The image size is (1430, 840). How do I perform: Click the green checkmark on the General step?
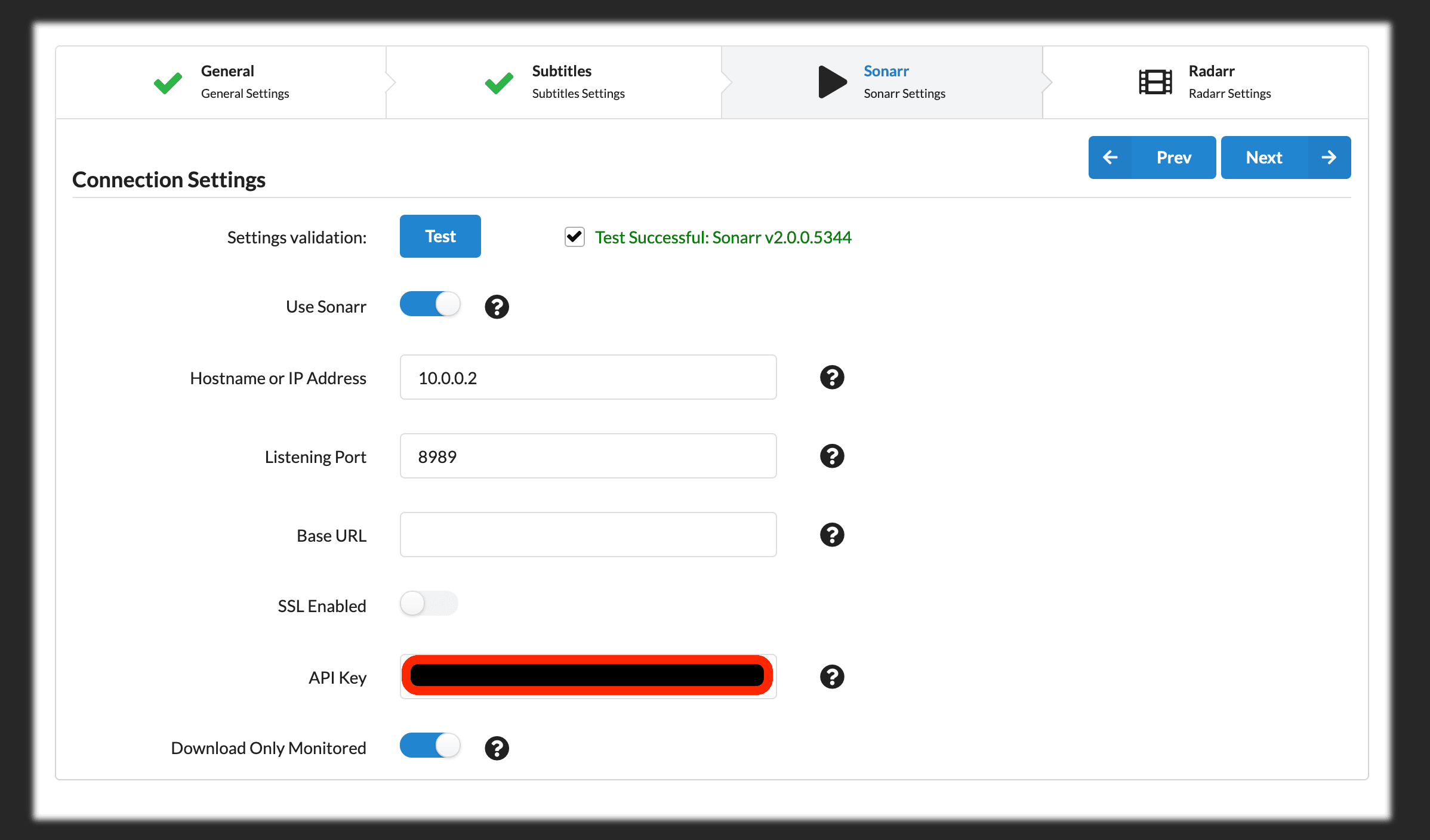pyautogui.click(x=168, y=82)
